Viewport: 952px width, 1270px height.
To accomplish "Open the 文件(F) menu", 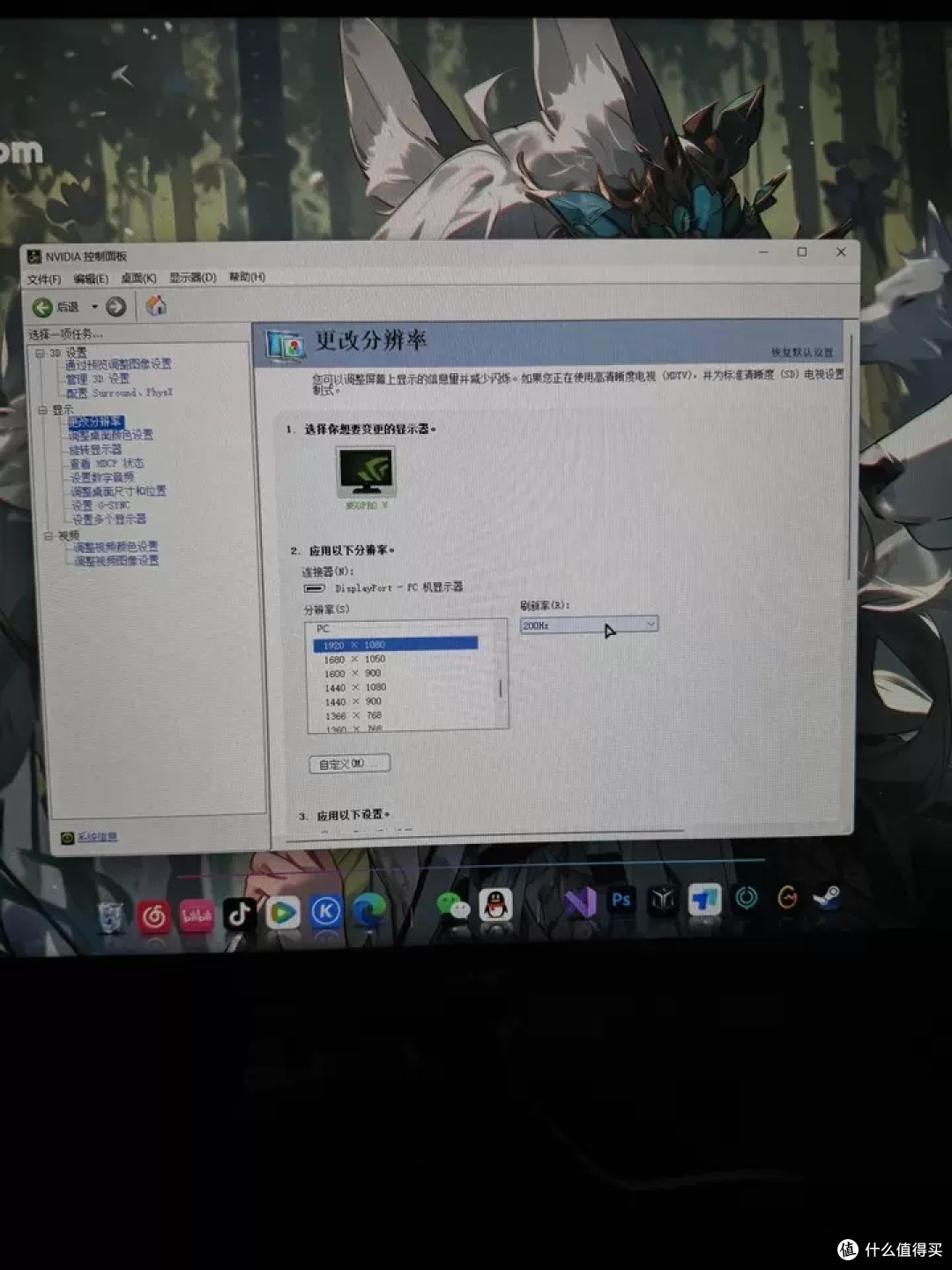I will (x=44, y=280).
